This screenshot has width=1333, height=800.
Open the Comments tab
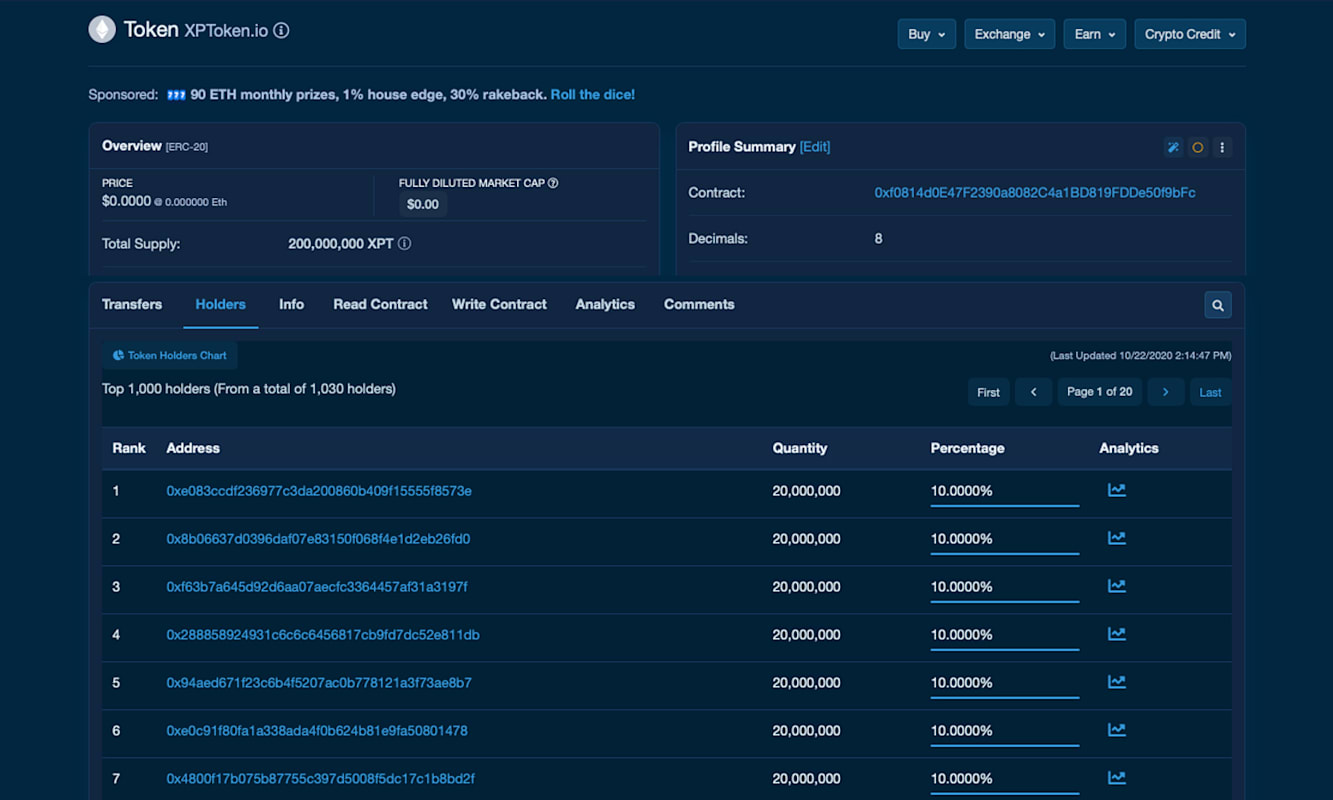[x=699, y=304]
